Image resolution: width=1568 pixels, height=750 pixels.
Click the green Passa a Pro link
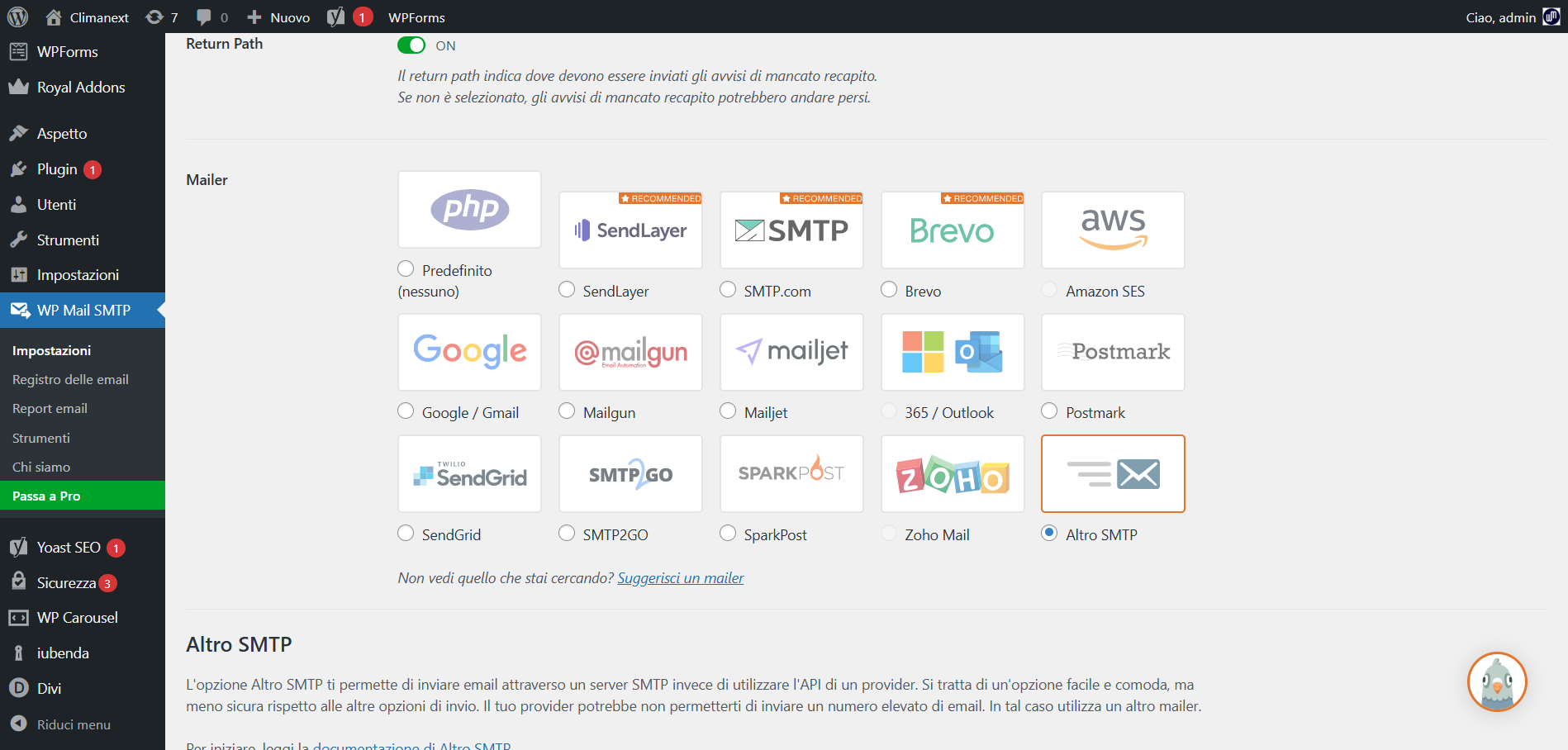[x=83, y=496]
